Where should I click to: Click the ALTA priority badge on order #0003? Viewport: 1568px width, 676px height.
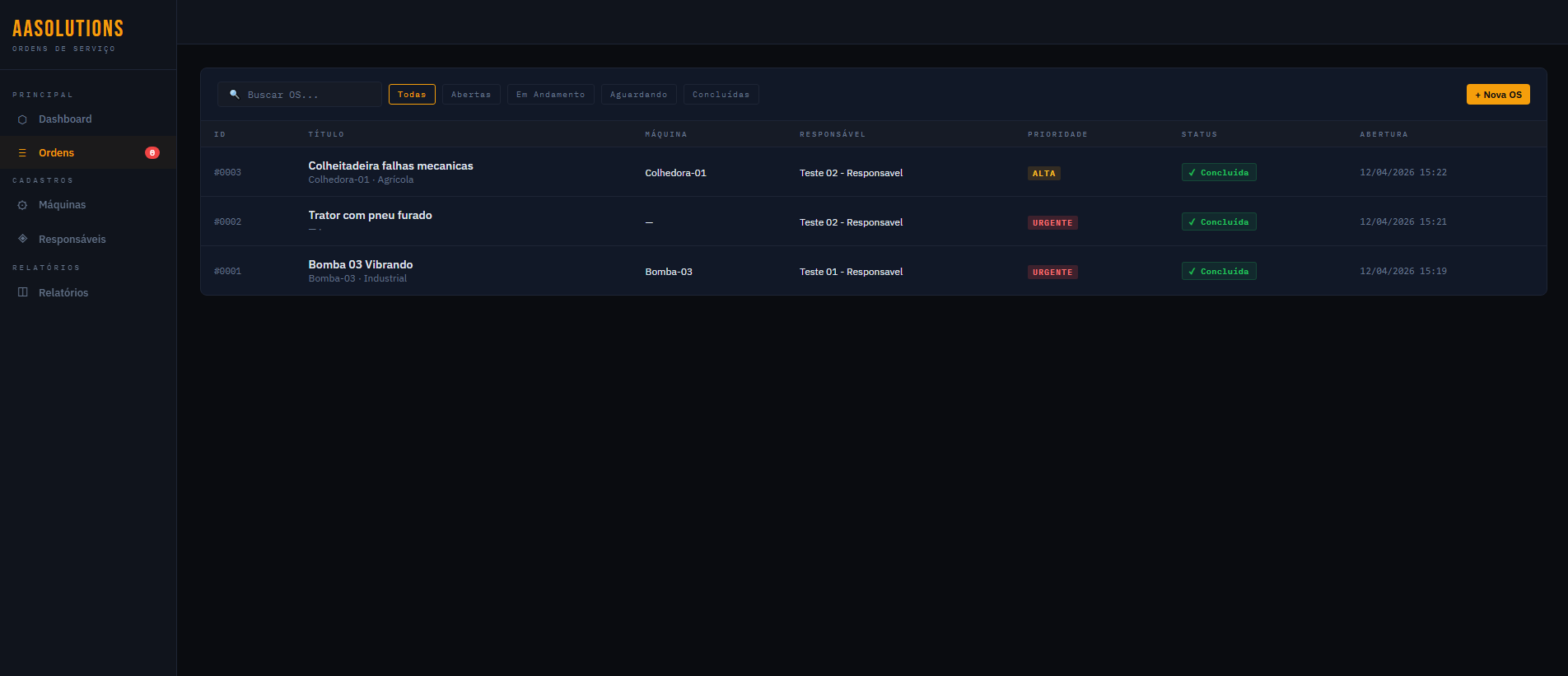(1043, 173)
